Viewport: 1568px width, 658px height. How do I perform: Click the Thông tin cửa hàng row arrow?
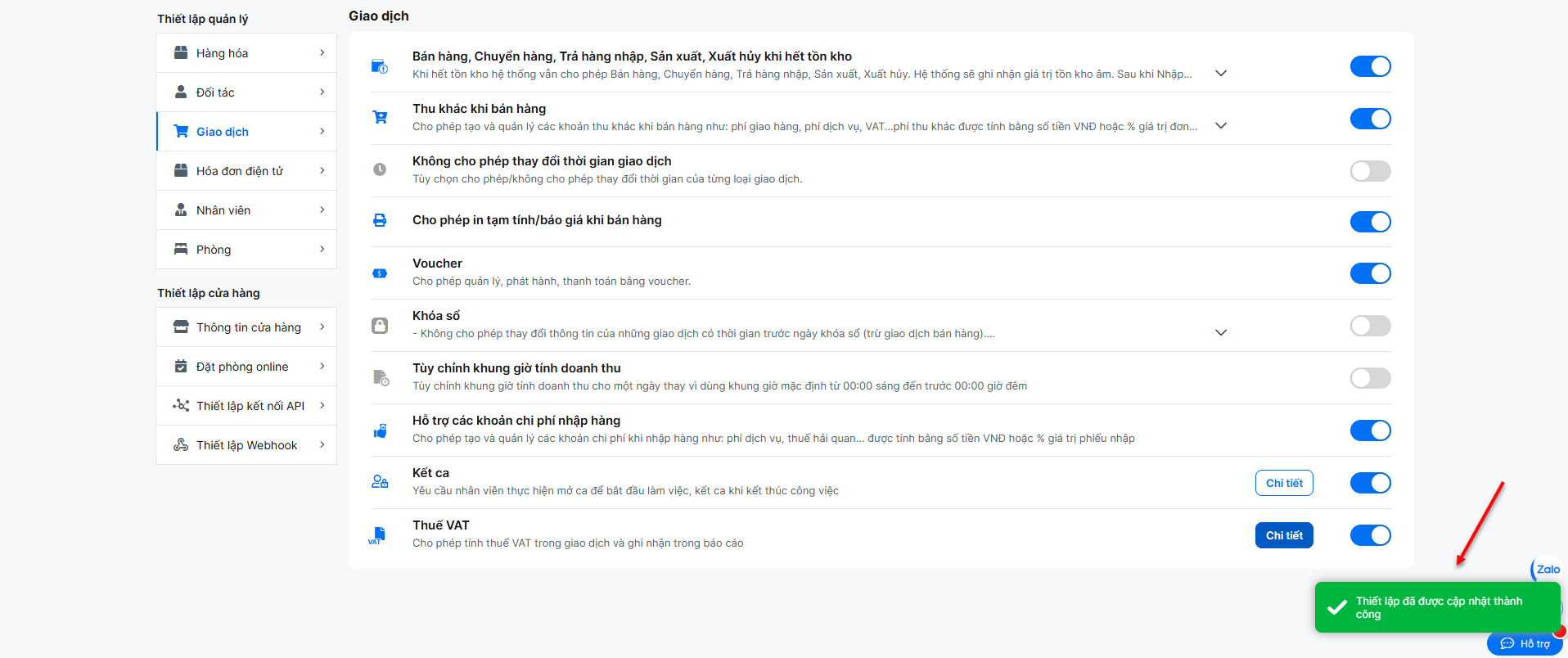pos(322,327)
